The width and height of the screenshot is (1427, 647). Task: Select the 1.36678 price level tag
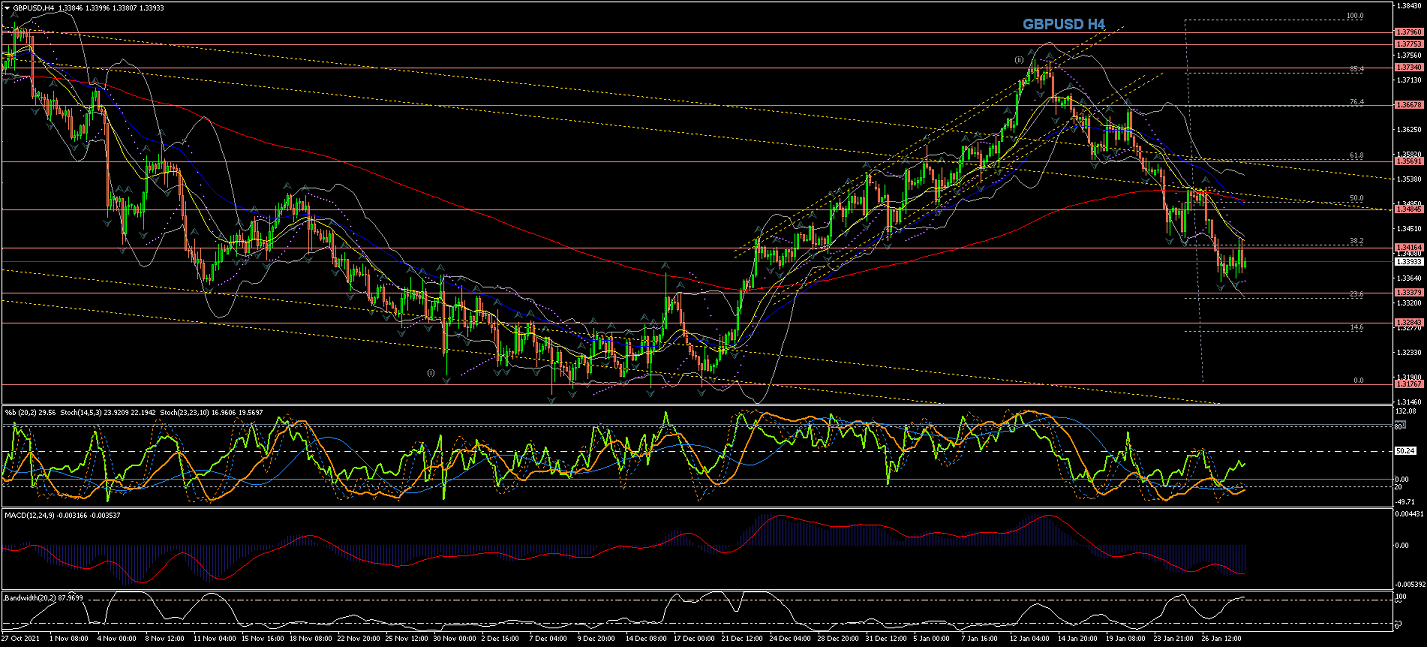(1408, 105)
